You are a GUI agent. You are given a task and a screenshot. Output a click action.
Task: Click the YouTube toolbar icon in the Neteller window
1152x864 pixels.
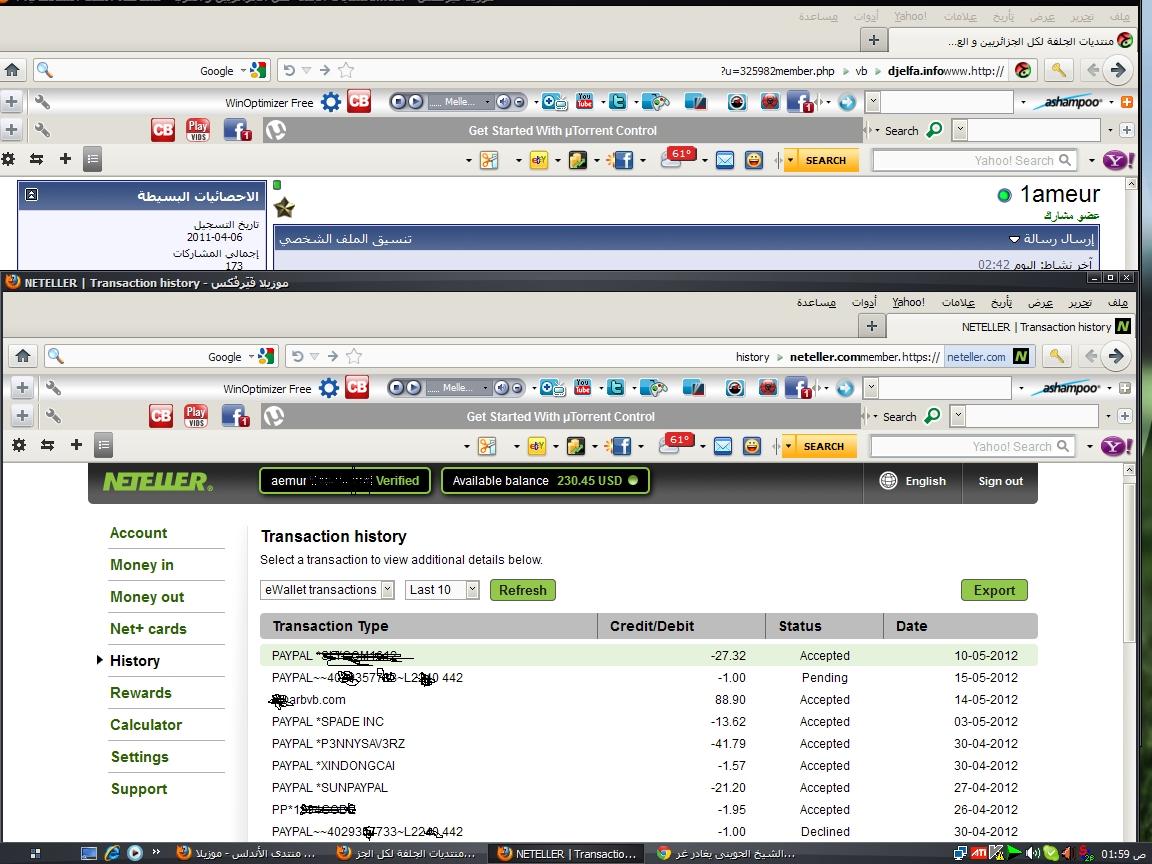[583, 387]
